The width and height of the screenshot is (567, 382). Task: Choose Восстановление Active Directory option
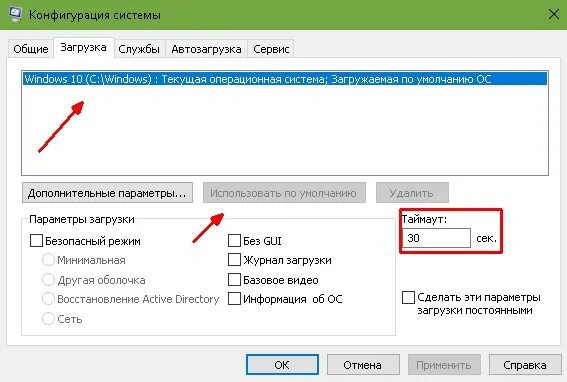point(48,299)
